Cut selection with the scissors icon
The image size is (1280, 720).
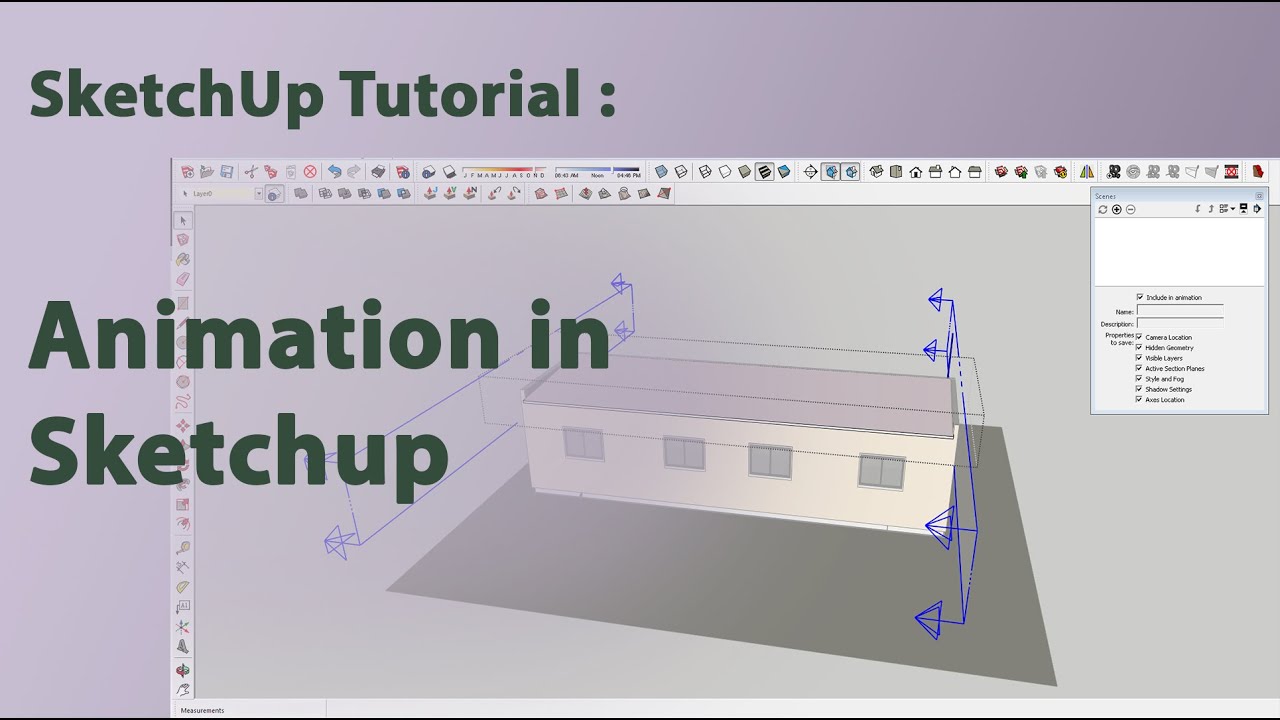coord(252,172)
